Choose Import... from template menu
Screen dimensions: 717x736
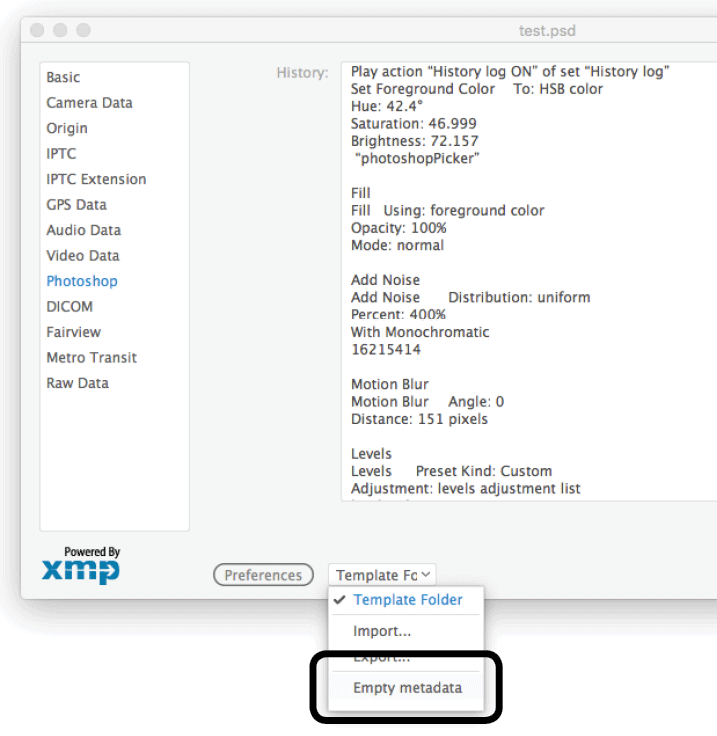(382, 631)
